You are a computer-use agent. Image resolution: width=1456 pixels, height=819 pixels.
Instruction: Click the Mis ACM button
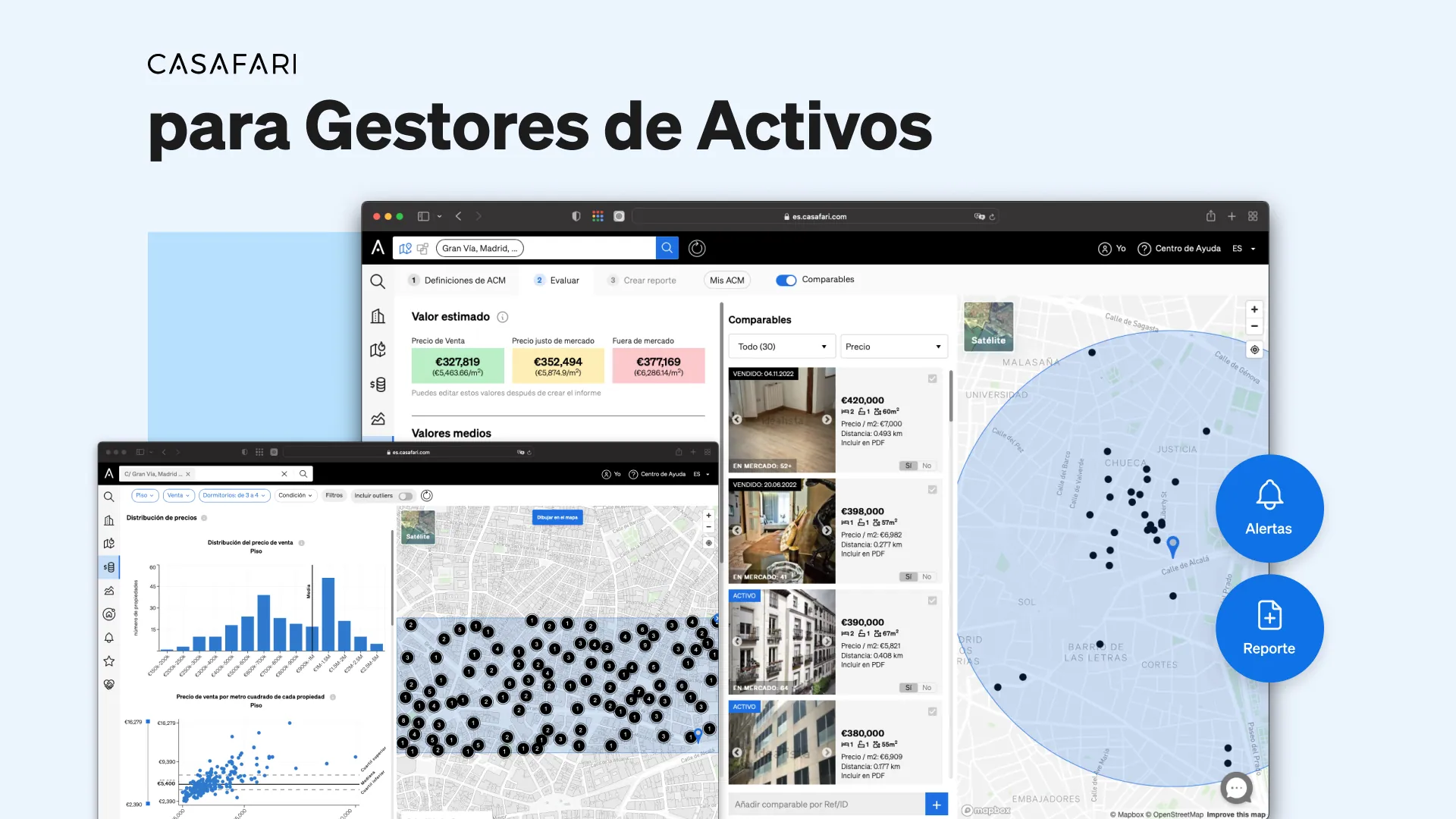[727, 281]
